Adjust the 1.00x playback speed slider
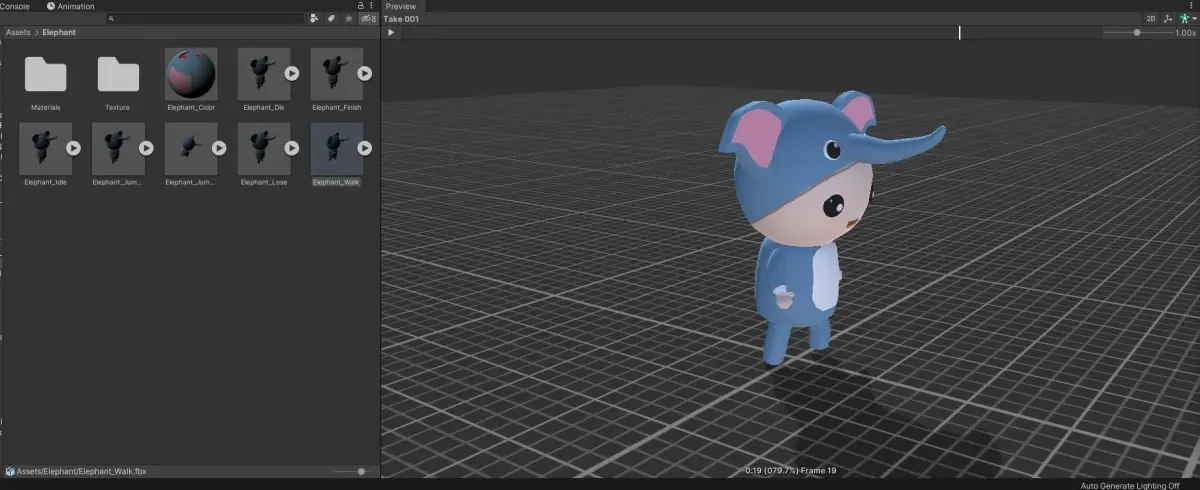Image resolution: width=1200 pixels, height=490 pixels. tap(1138, 33)
